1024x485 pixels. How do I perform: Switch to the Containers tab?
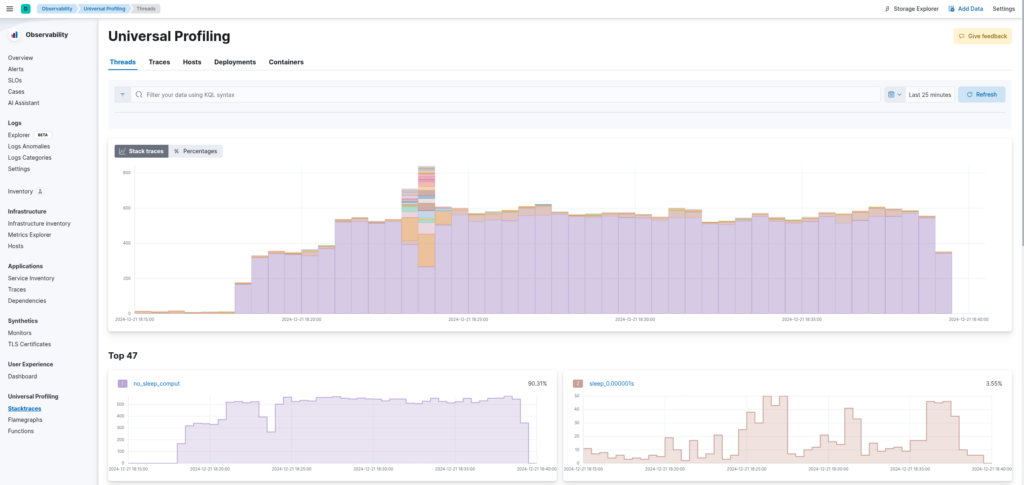point(286,62)
